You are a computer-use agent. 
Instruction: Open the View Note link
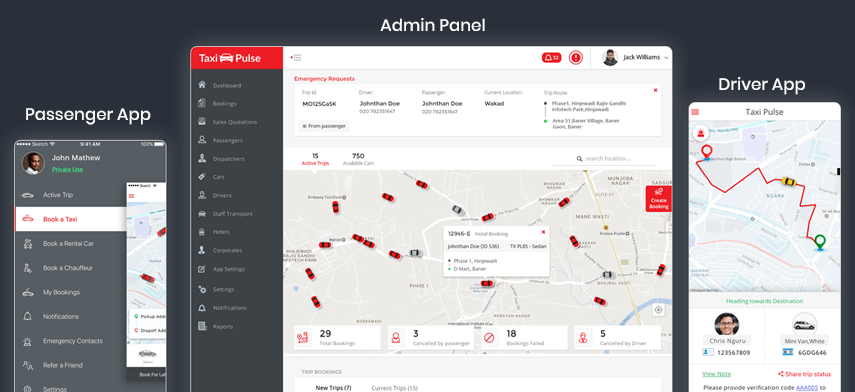click(x=716, y=374)
